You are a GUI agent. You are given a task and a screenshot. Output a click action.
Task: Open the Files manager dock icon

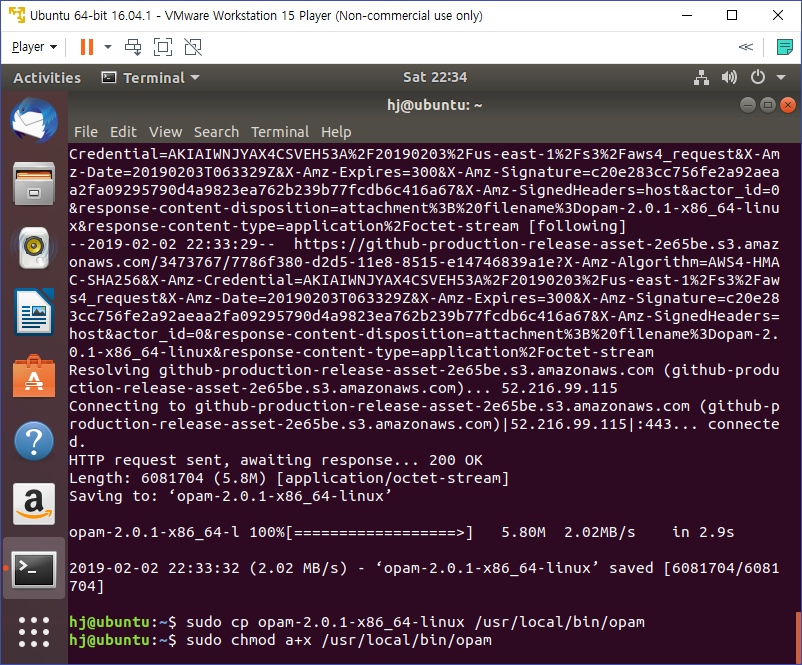click(34, 184)
